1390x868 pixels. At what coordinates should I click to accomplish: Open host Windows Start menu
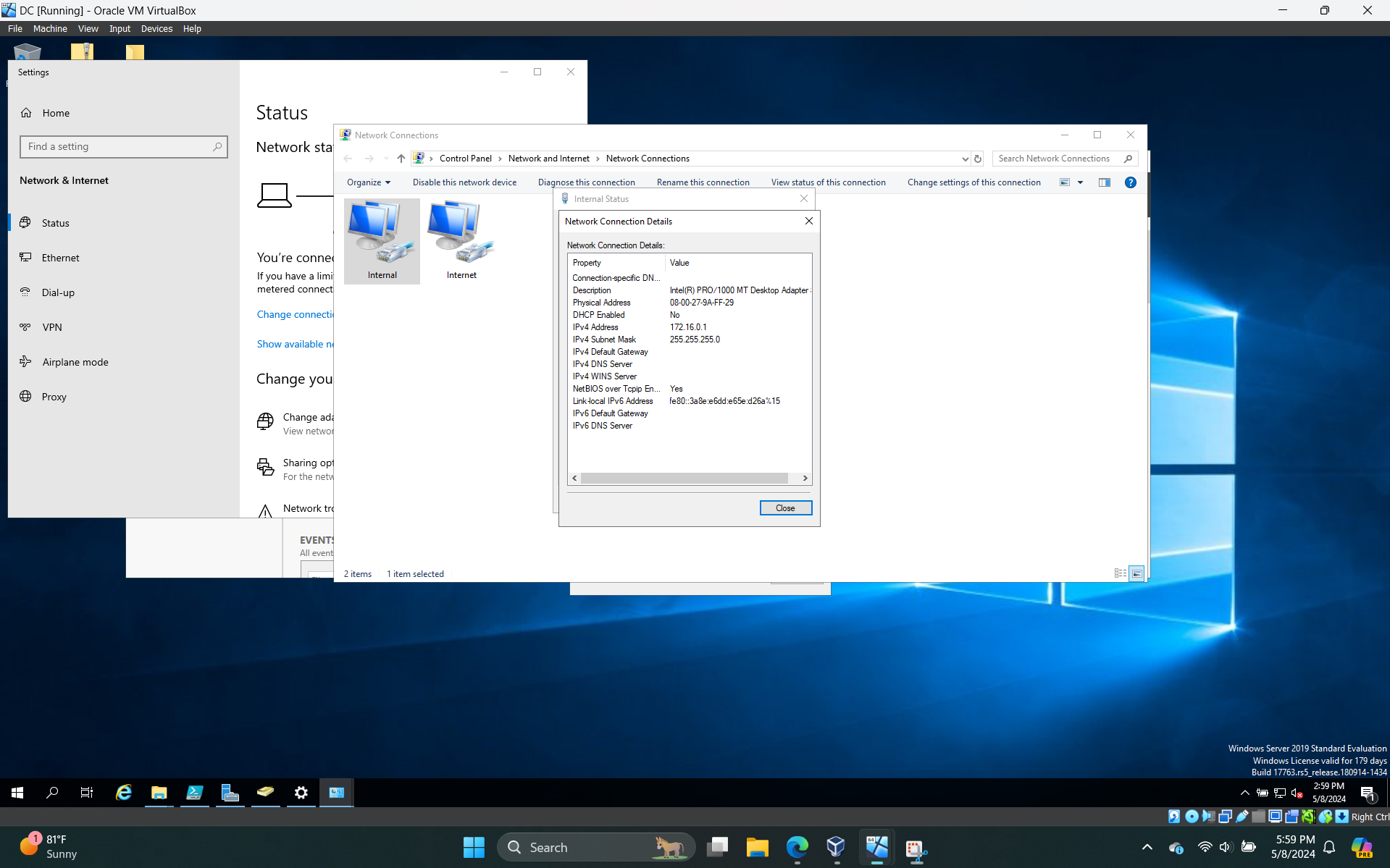(474, 847)
